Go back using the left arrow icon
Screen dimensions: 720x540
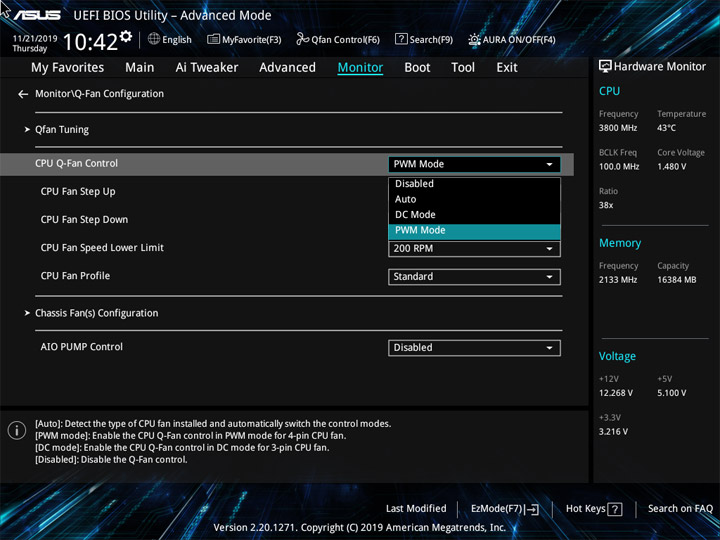(23, 94)
